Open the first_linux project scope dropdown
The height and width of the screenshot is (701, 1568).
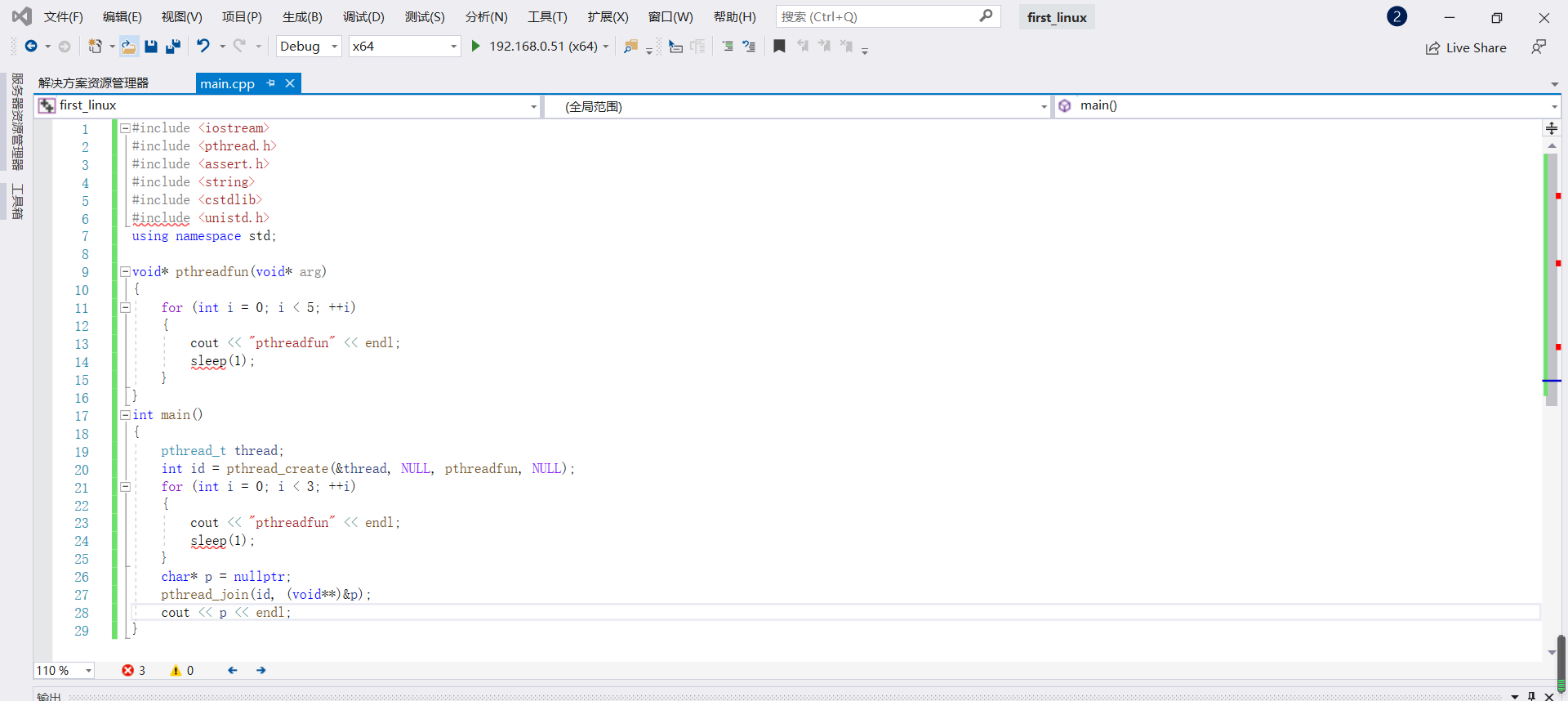coord(288,106)
